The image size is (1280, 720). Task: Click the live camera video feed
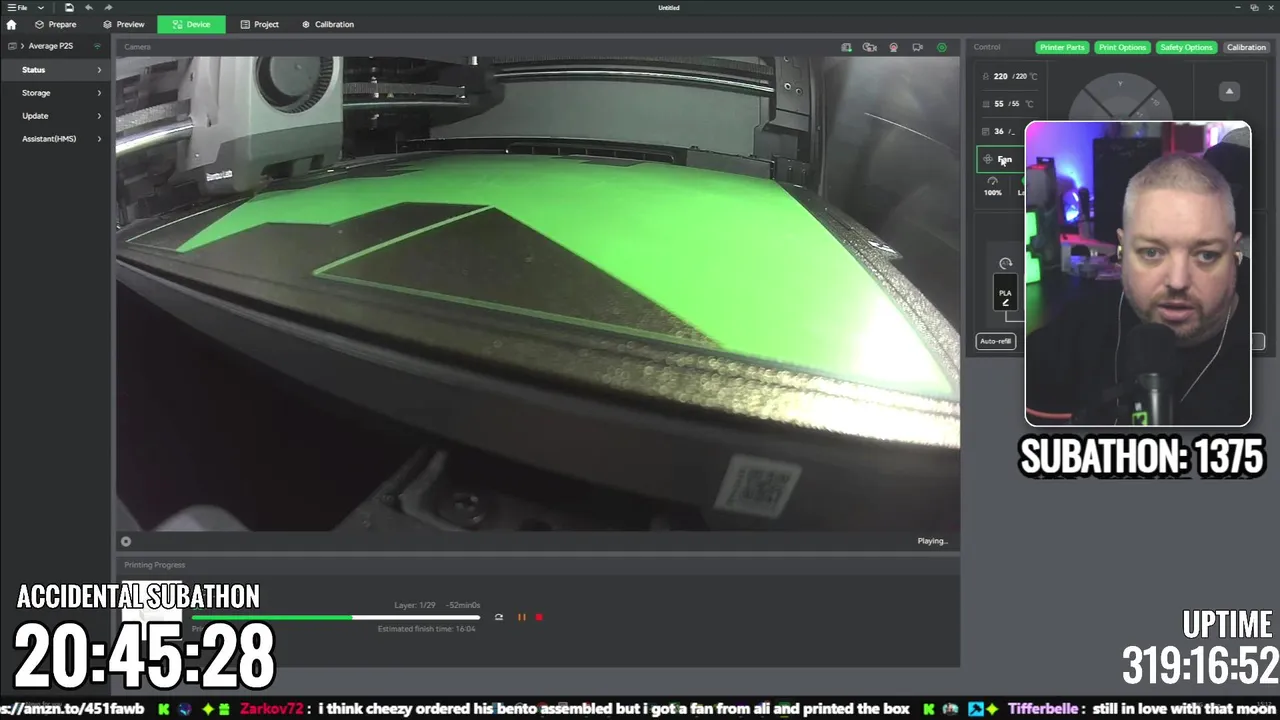tap(538, 293)
